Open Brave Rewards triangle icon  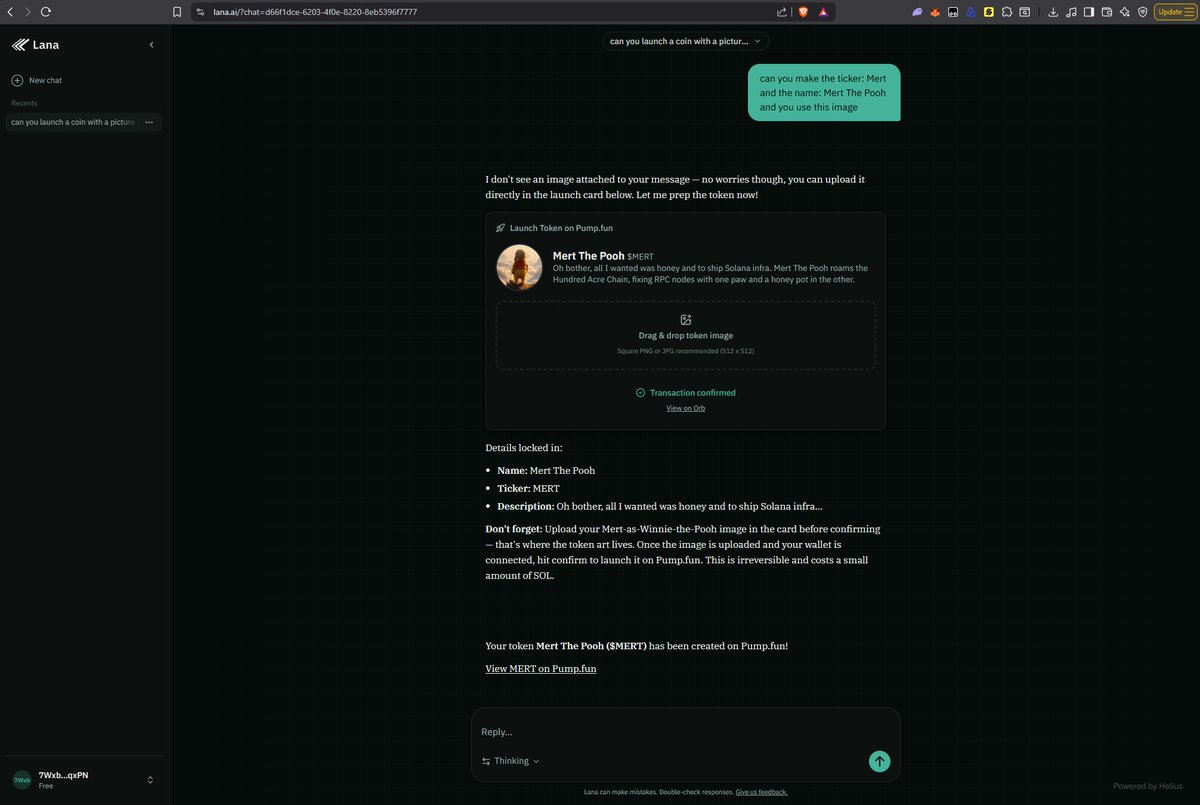coord(823,12)
